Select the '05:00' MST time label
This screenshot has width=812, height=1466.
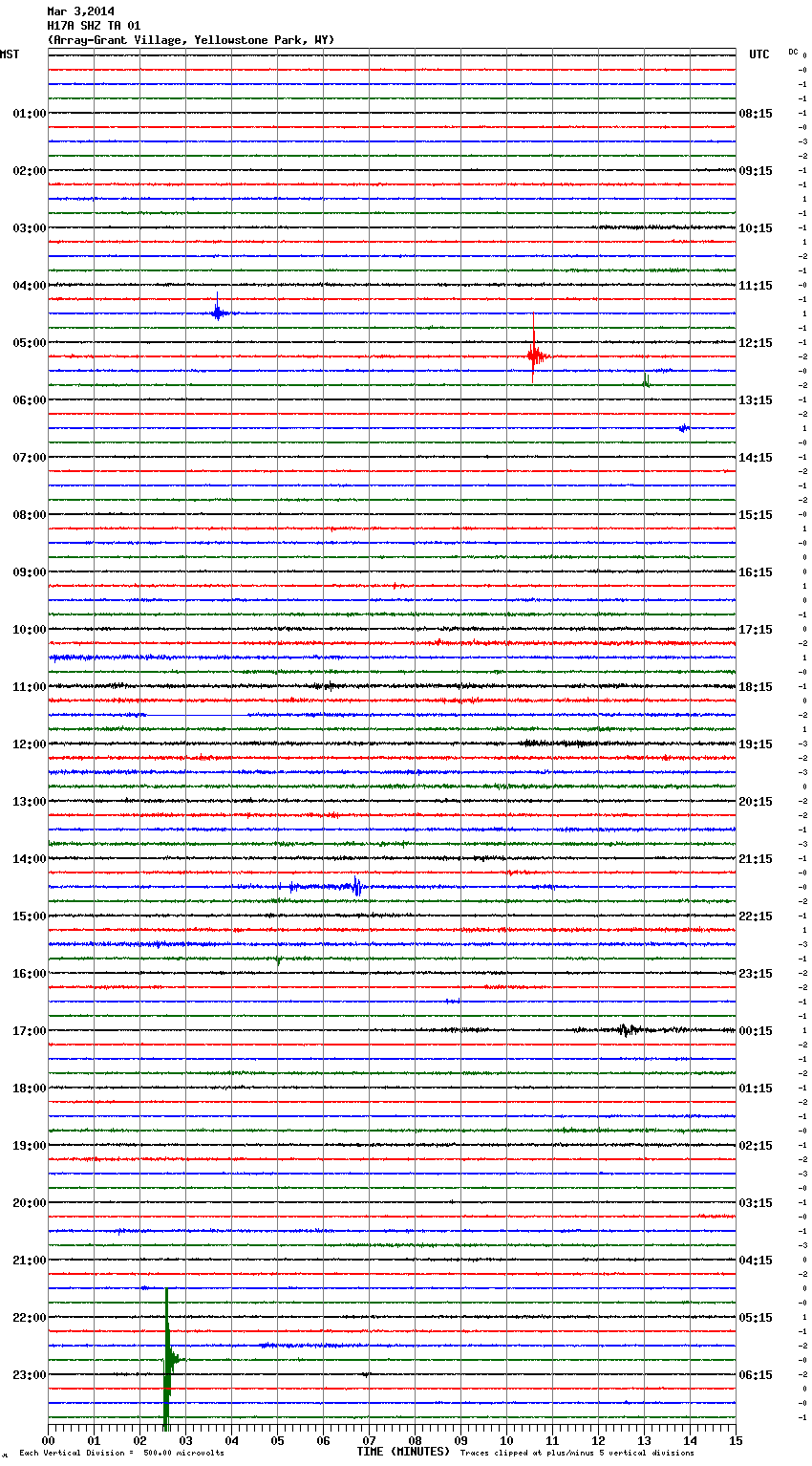(x=29, y=343)
